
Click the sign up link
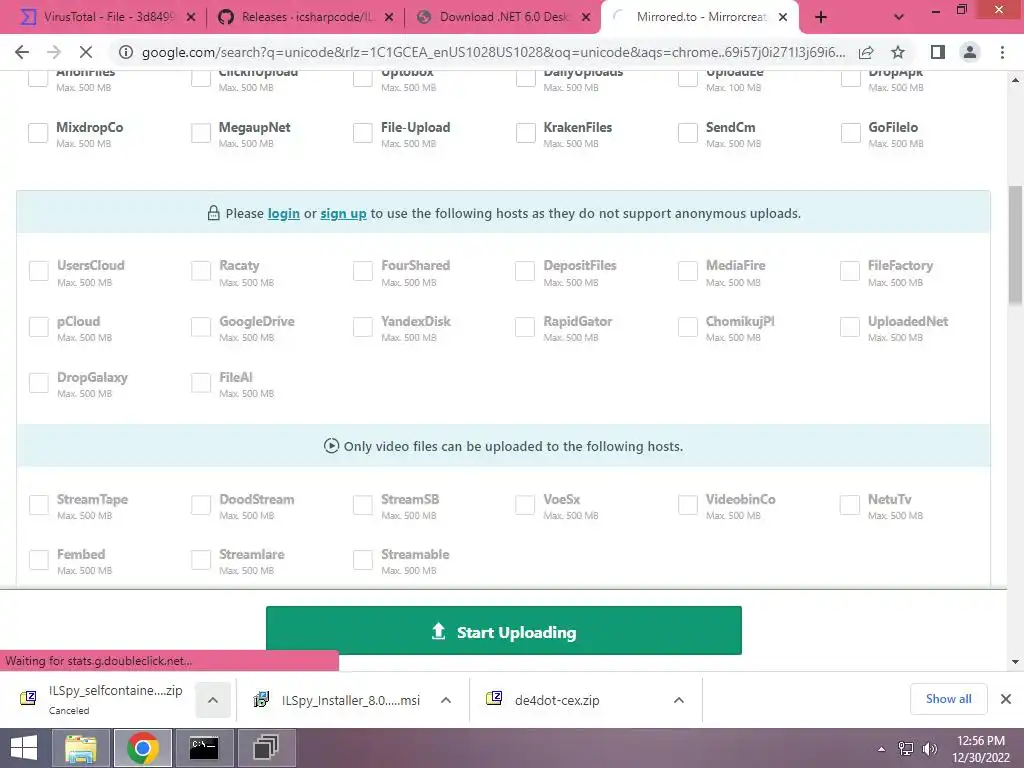344,214
